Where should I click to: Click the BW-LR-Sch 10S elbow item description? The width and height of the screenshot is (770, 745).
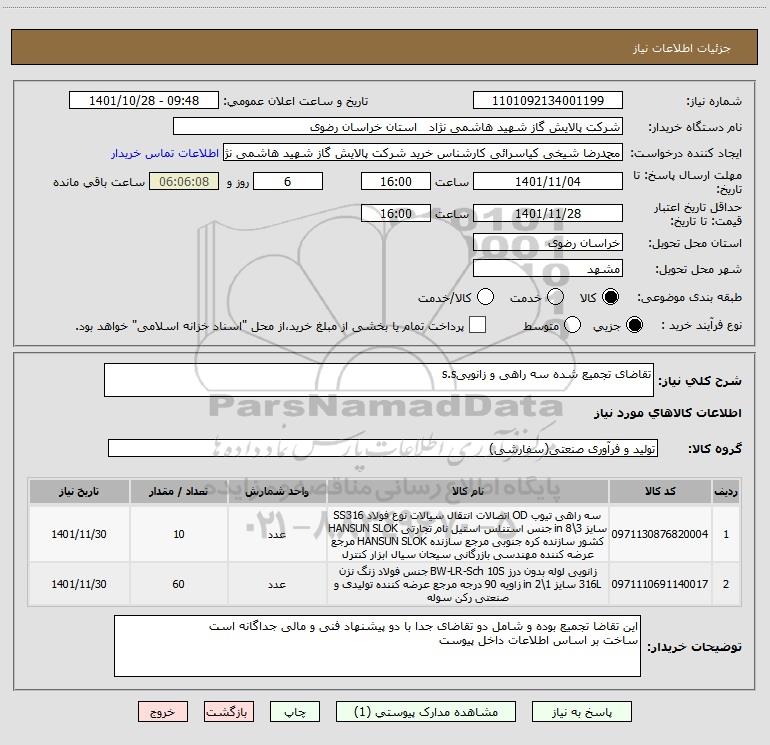[x=468, y=584]
